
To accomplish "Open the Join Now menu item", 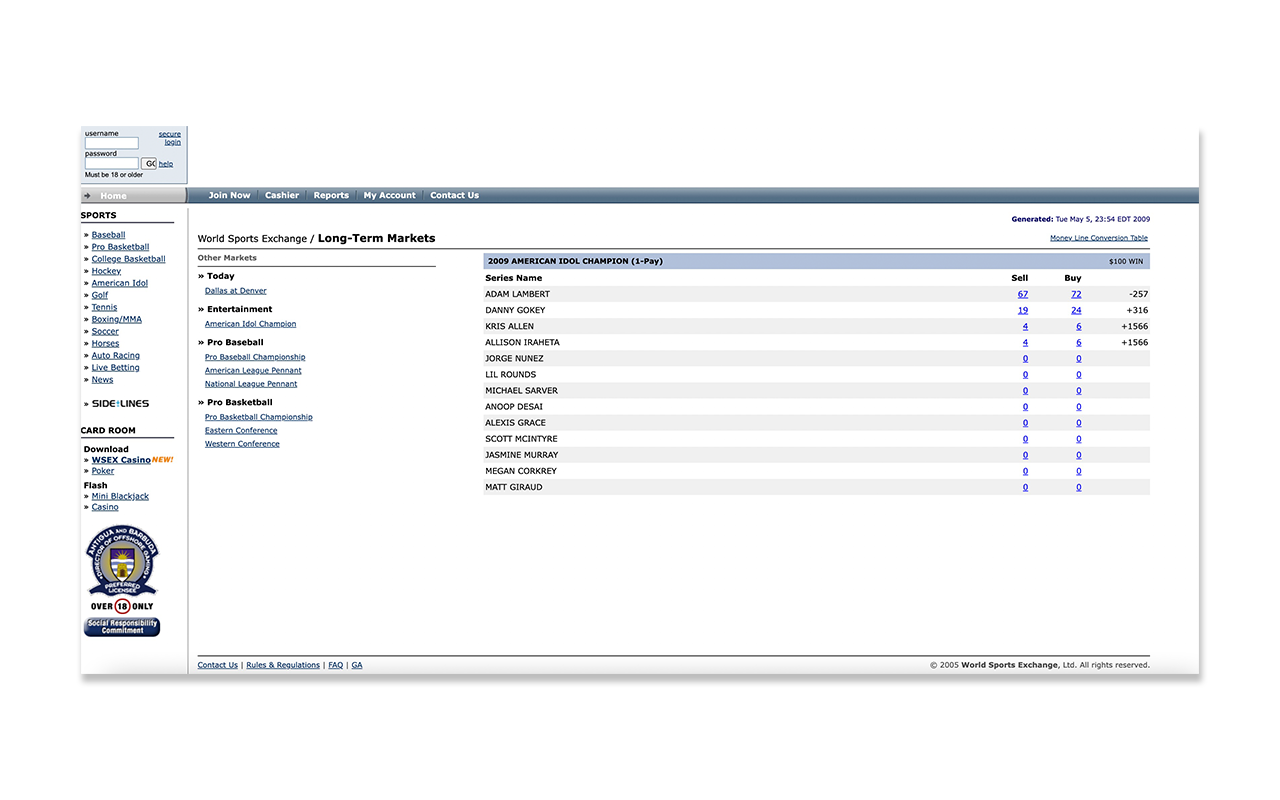I will (x=229, y=196).
